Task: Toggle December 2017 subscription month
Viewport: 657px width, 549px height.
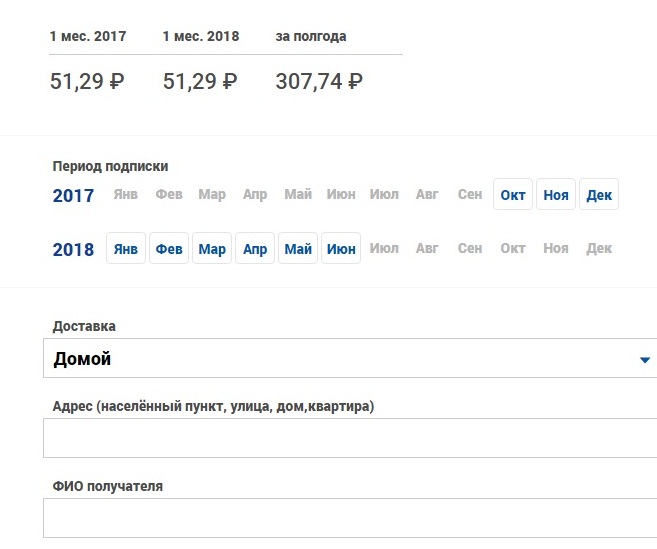Action: pyautogui.click(x=599, y=194)
